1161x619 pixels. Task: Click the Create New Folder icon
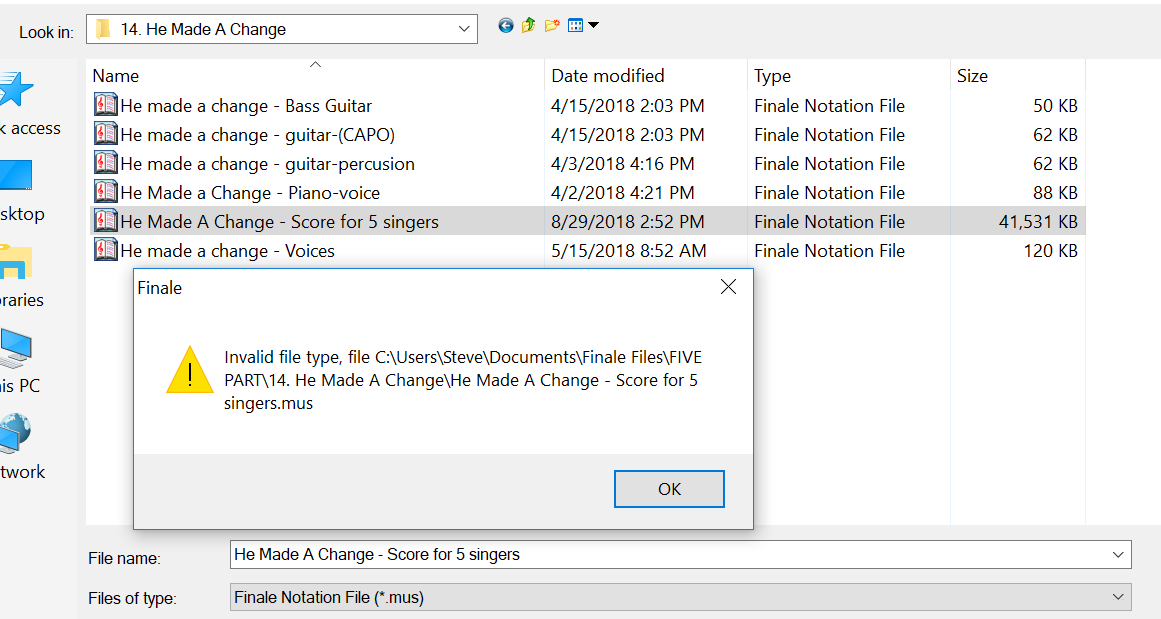552,26
